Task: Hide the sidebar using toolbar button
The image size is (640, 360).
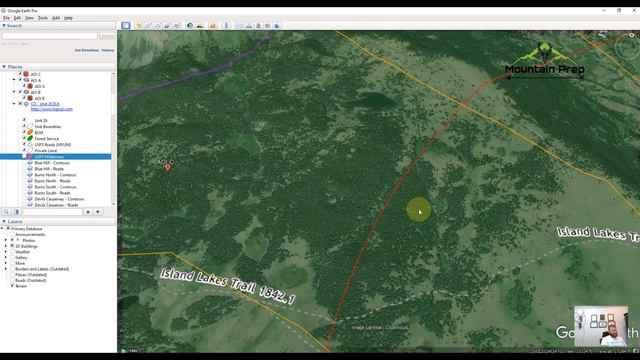Action: tap(126, 26)
